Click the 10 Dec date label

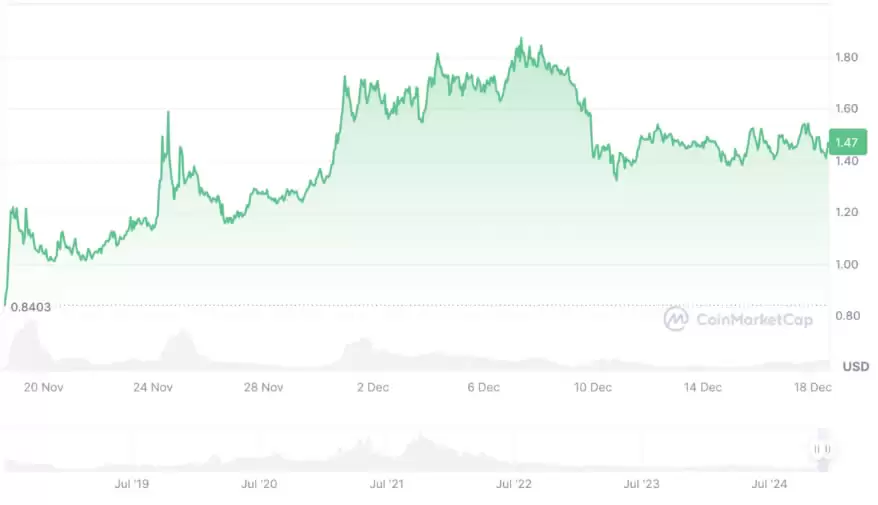pyautogui.click(x=593, y=387)
